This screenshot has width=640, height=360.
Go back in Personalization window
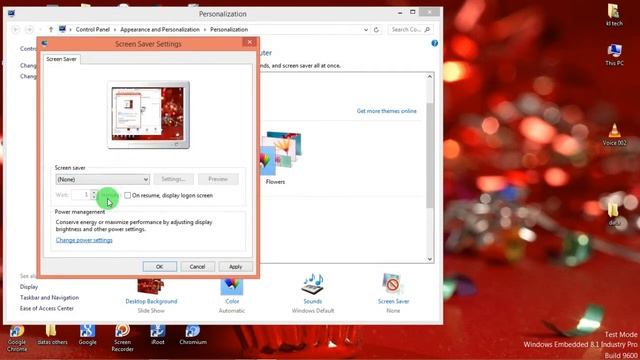[x=16, y=29]
